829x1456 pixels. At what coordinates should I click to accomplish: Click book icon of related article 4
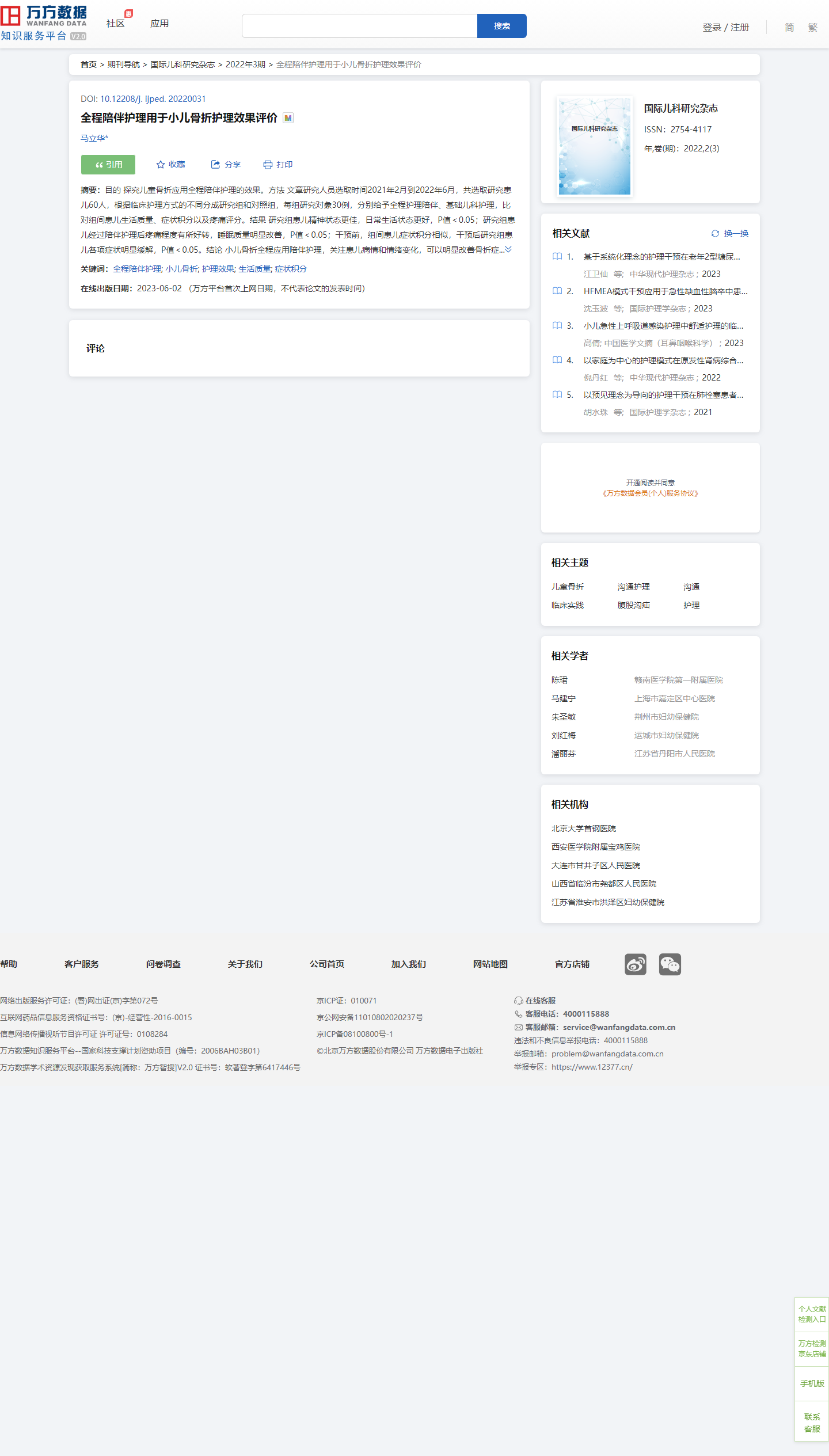coord(557,360)
